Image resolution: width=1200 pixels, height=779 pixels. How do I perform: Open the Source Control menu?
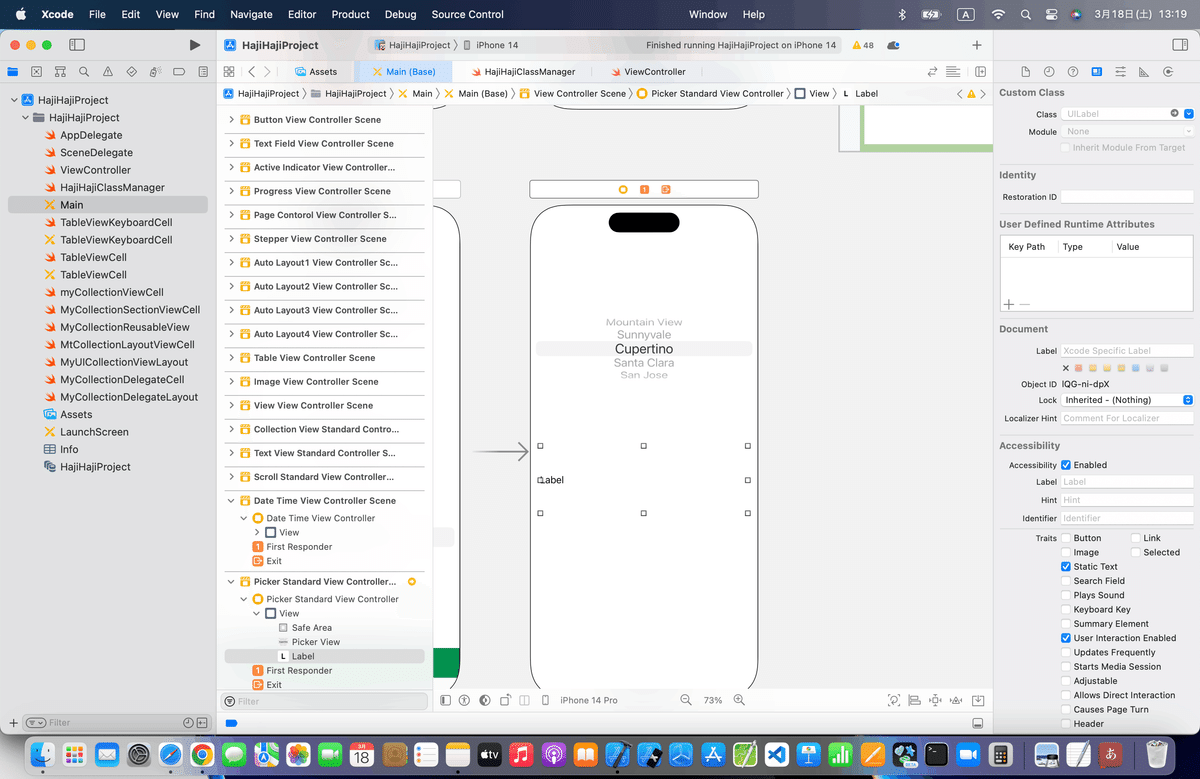point(468,14)
